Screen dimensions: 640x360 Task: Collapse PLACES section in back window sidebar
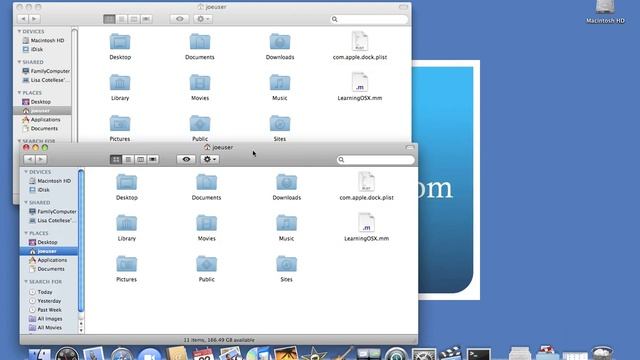pos(19,93)
